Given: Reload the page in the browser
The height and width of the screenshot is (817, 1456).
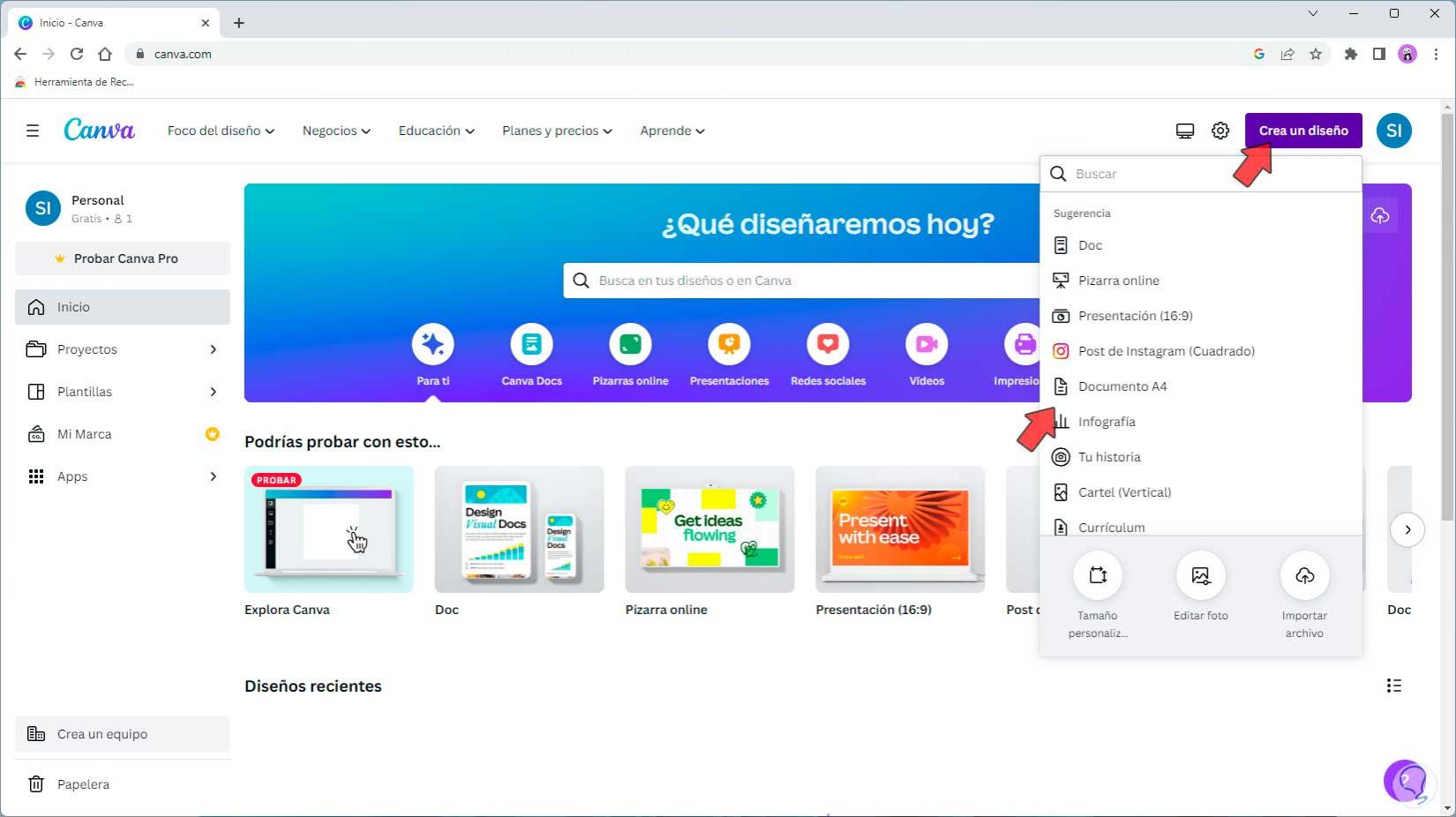Looking at the screenshot, I should tap(77, 54).
